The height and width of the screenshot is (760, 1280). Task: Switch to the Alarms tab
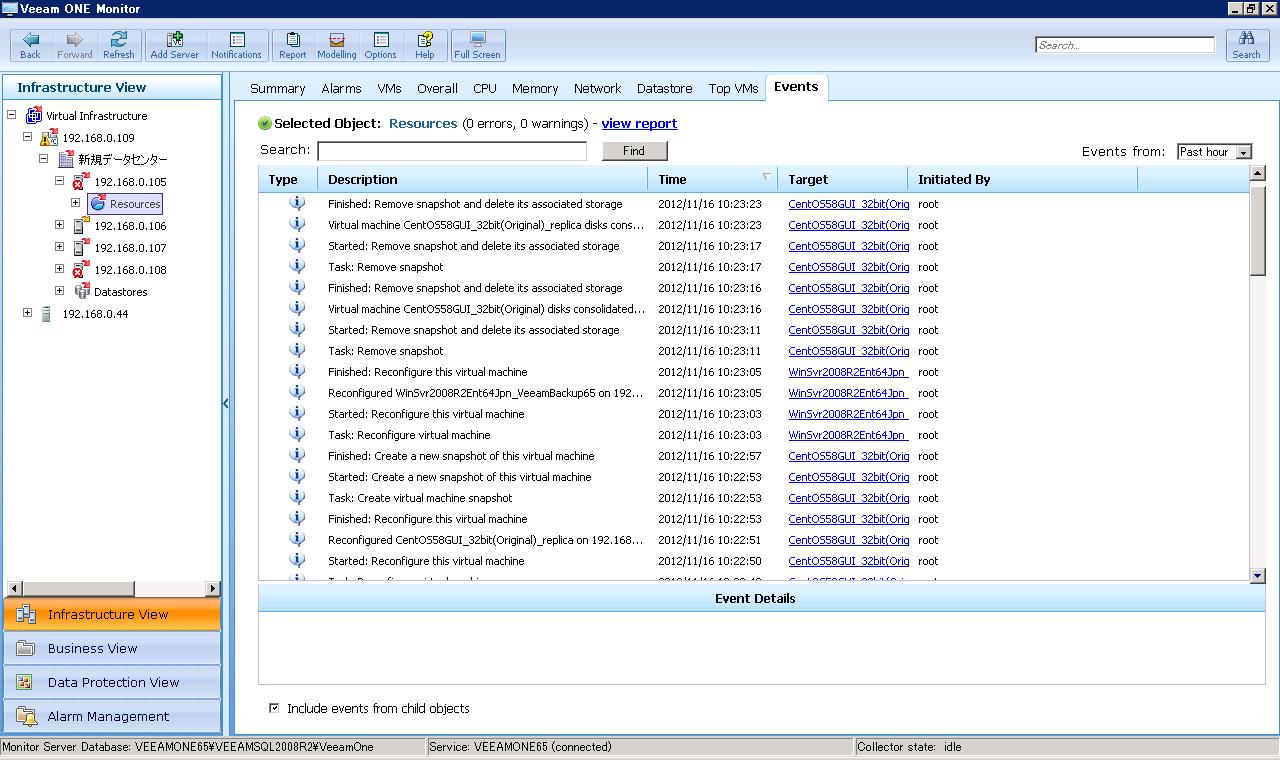[341, 88]
